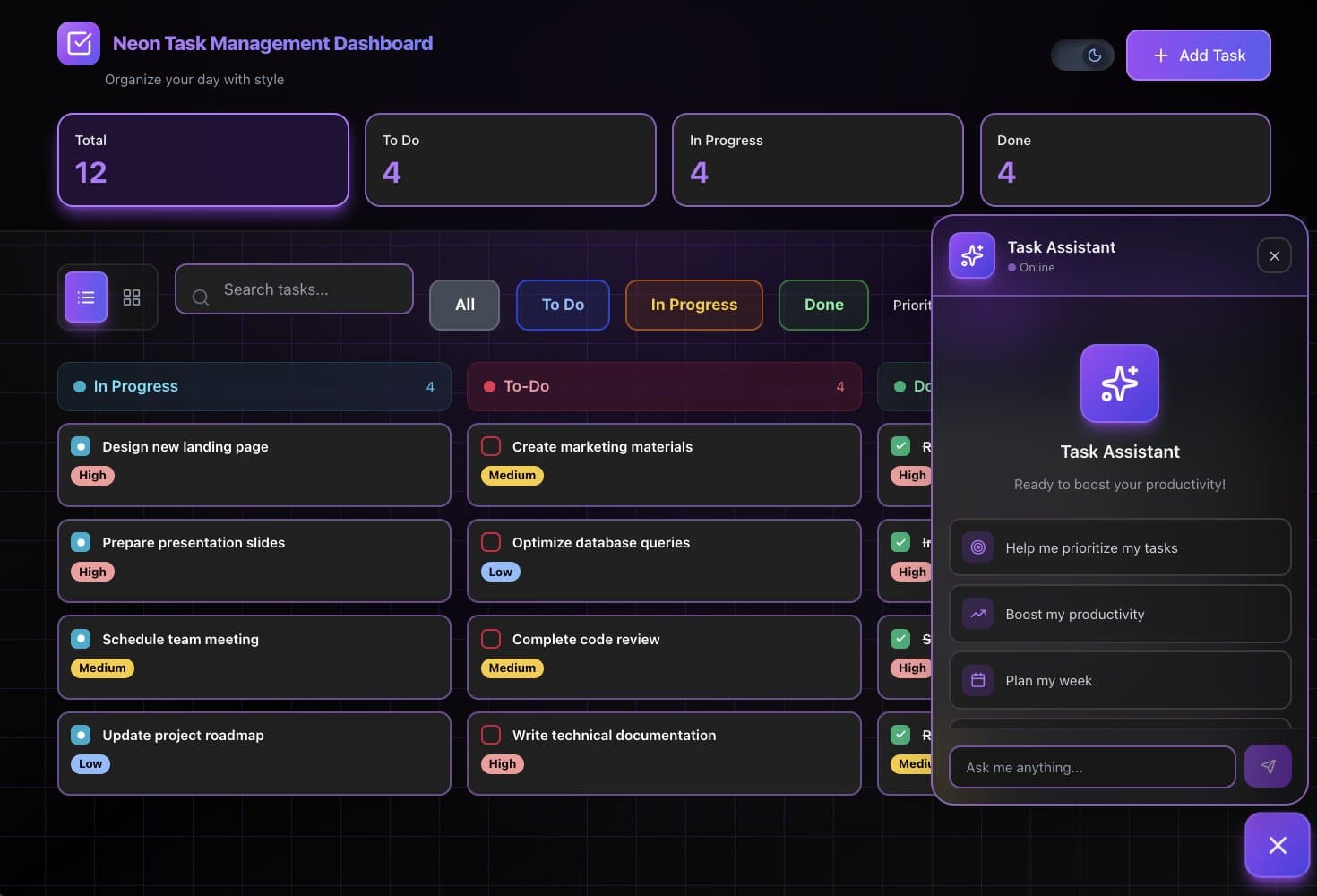
Task: Click the Low tag on Optimize database queries
Action: coord(501,572)
